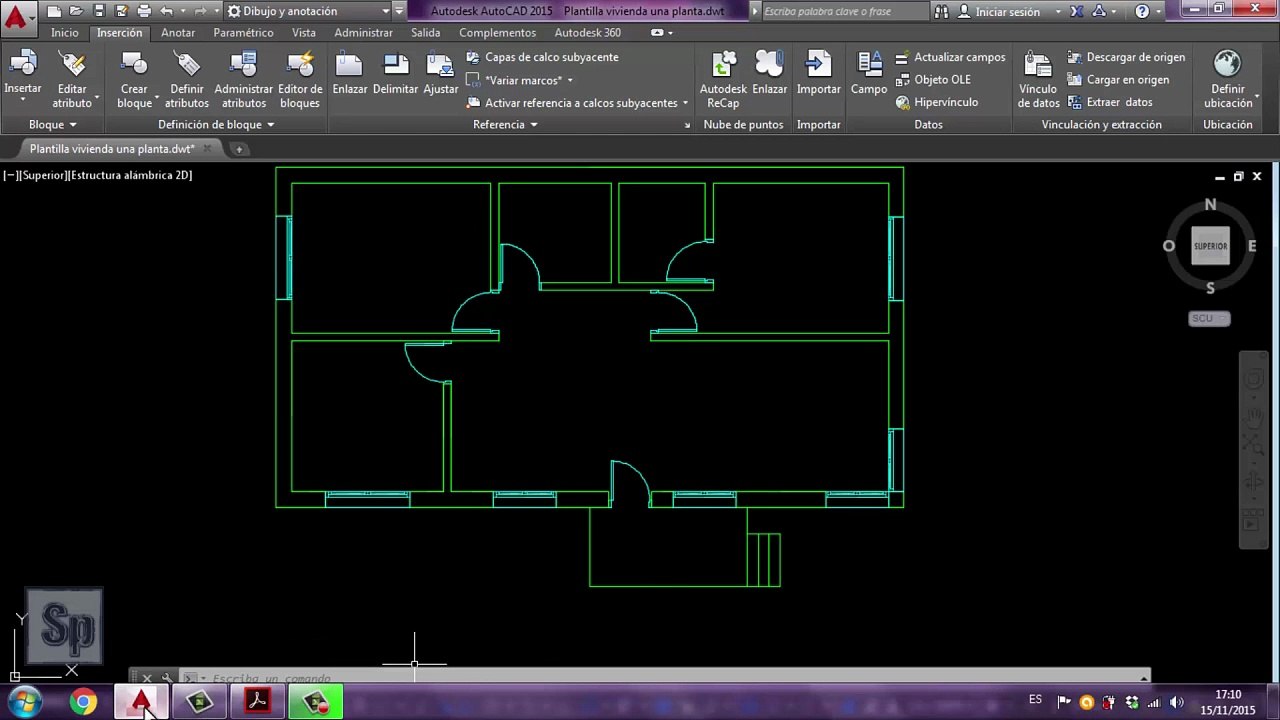
Task: Click the New drawing icon in quick access toolbar
Action: click(x=54, y=11)
